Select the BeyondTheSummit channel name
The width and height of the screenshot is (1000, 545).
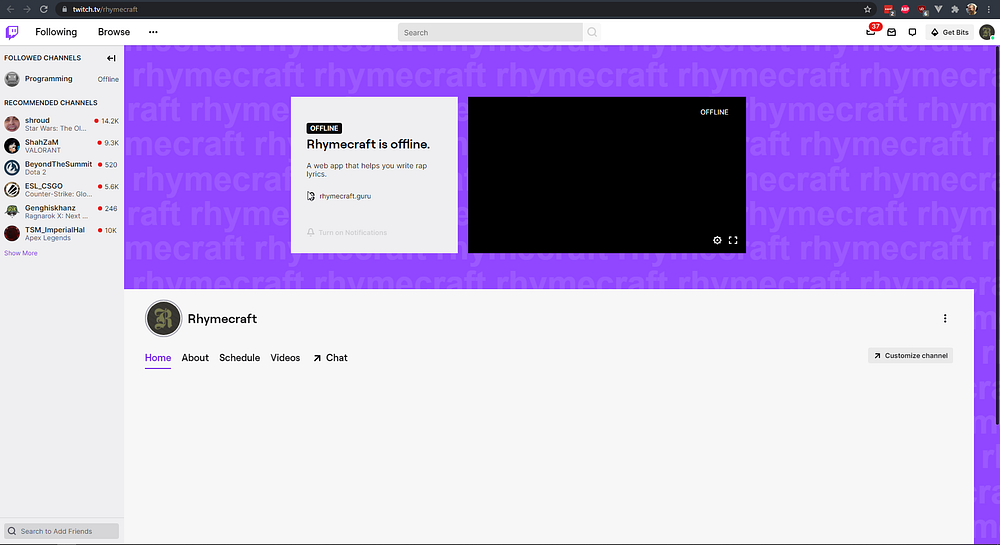[58, 164]
